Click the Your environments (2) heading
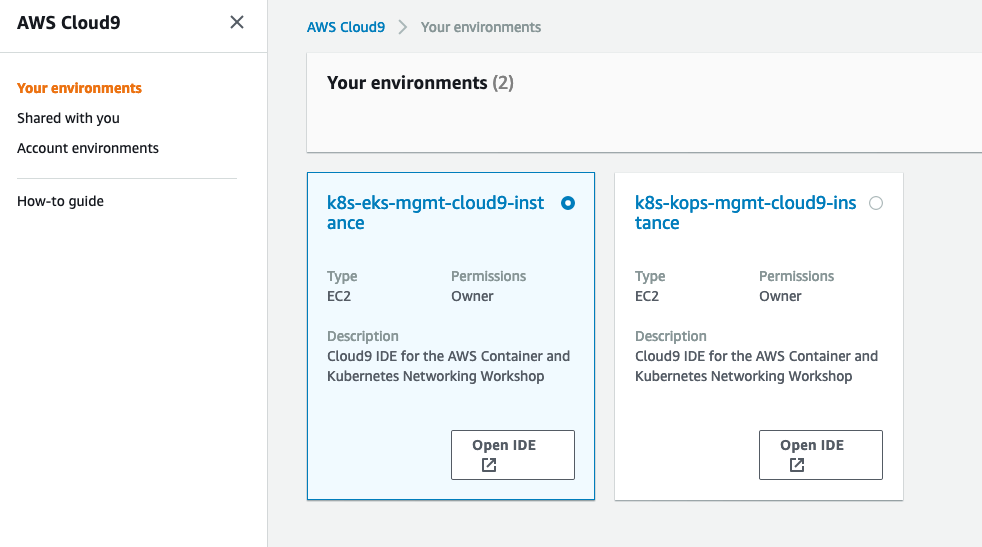The width and height of the screenshot is (982, 547). 420,83
